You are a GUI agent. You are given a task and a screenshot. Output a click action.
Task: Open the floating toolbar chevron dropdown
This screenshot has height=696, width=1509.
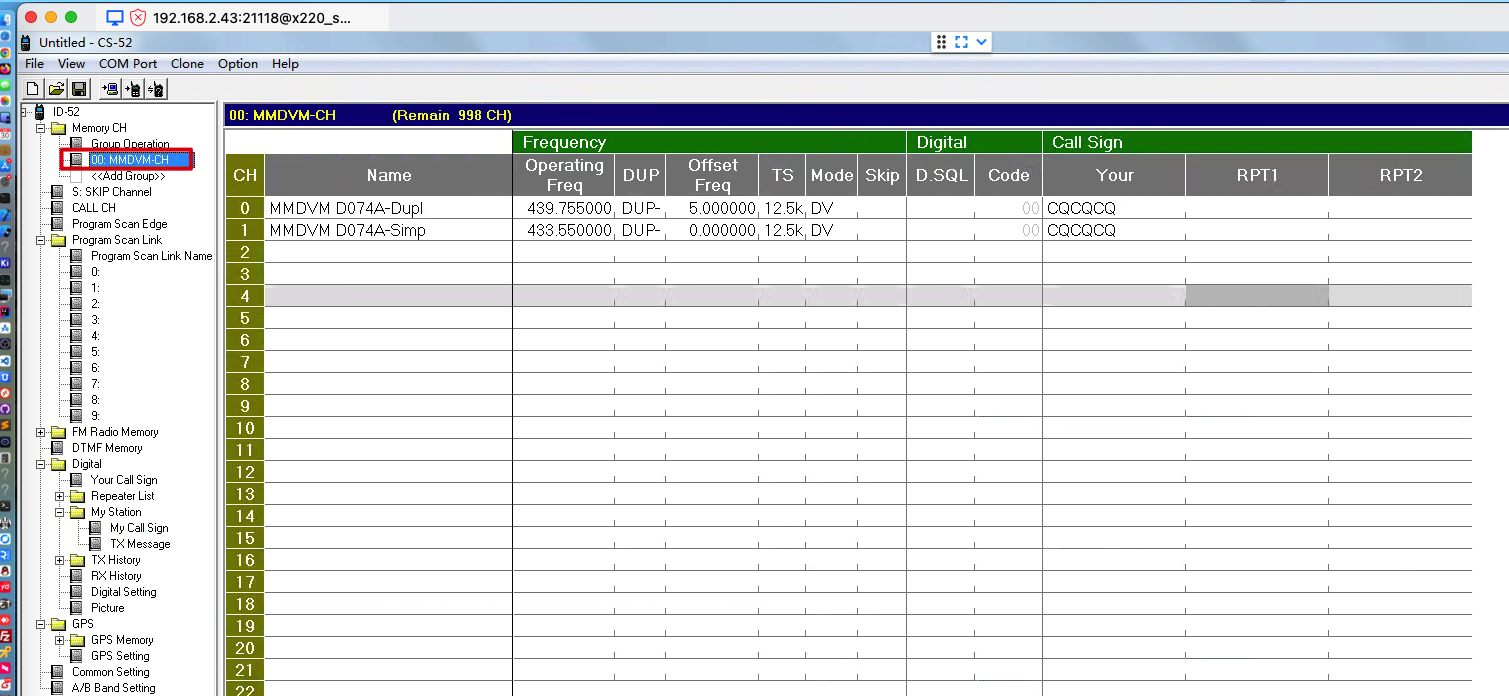[982, 42]
